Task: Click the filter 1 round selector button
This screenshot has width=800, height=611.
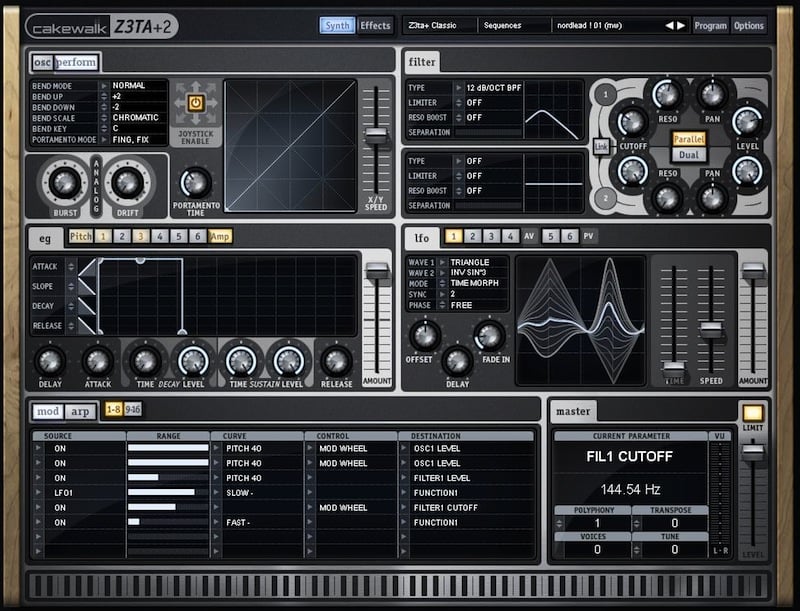Action: point(606,94)
